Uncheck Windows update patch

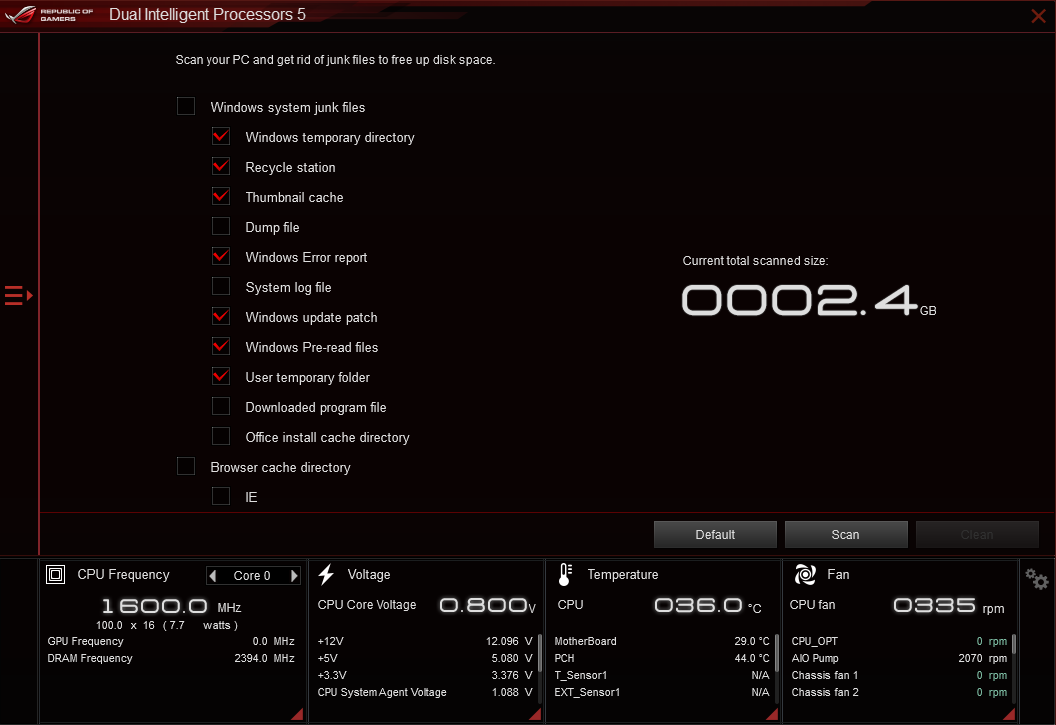click(x=221, y=316)
